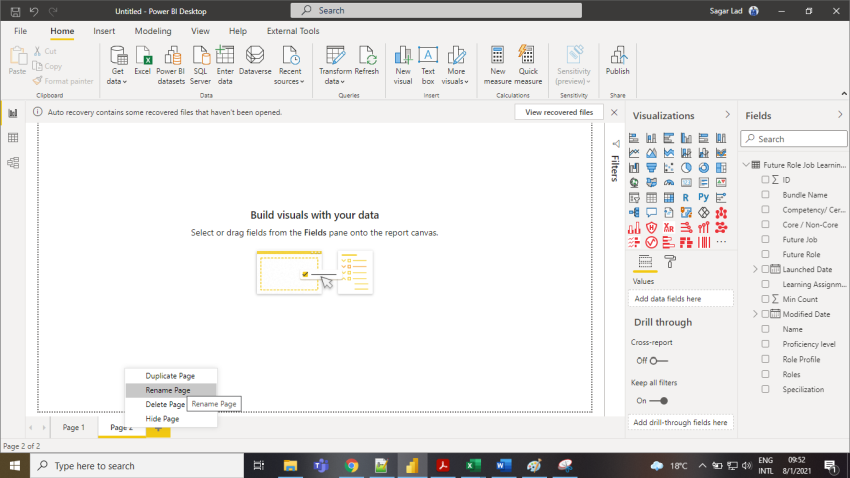Choose Rename Page from context menu
The height and width of the screenshot is (478, 850).
[171, 390]
